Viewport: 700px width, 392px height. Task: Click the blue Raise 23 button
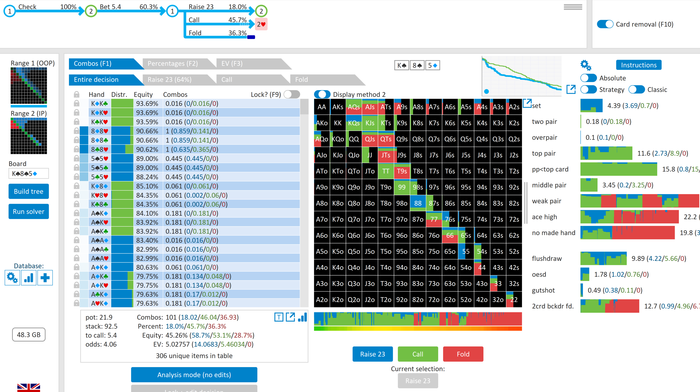coord(372,354)
